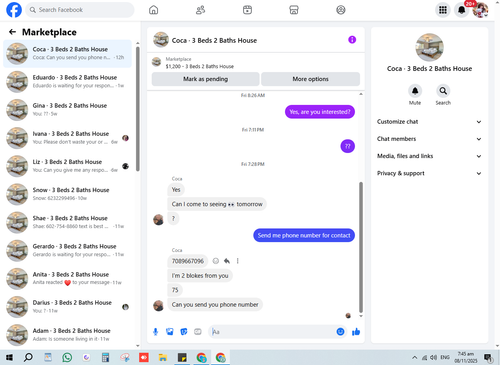Viewport: 500px width, 365px height.
Task: Open the Snow conversation
Action: [67, 194]
